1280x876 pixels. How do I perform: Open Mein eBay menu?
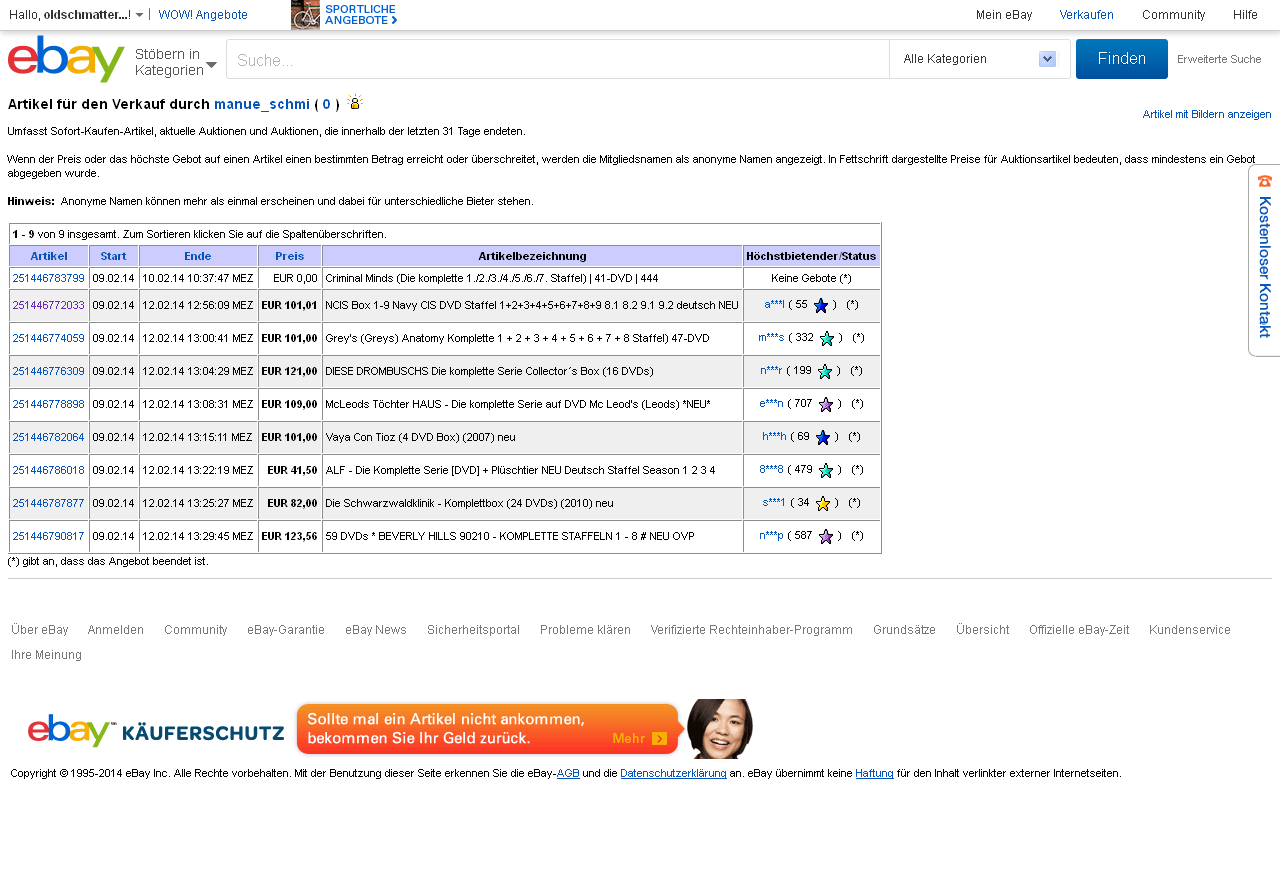pos(1004,15)
